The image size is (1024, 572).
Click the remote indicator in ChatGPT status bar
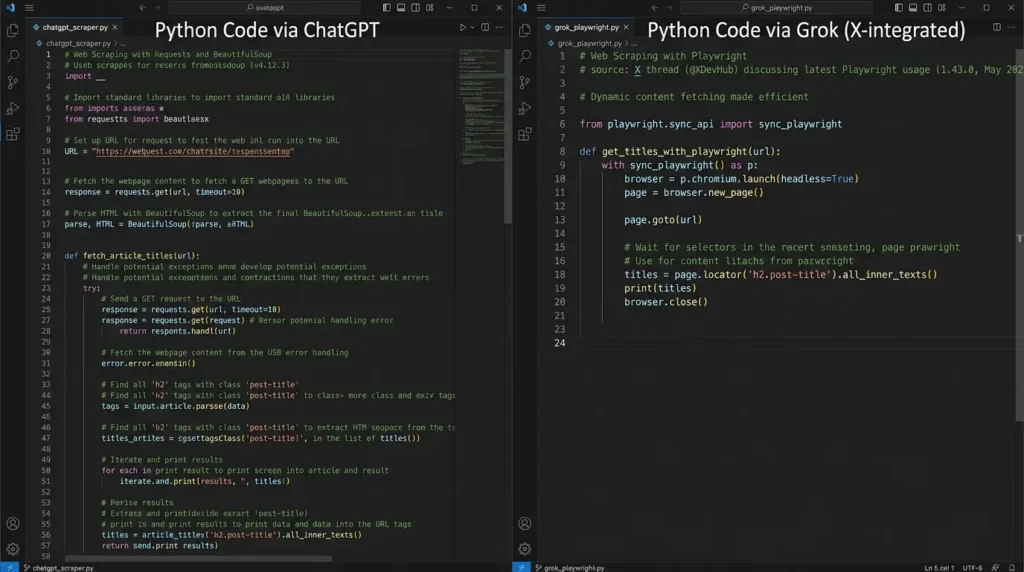[9, 567]
